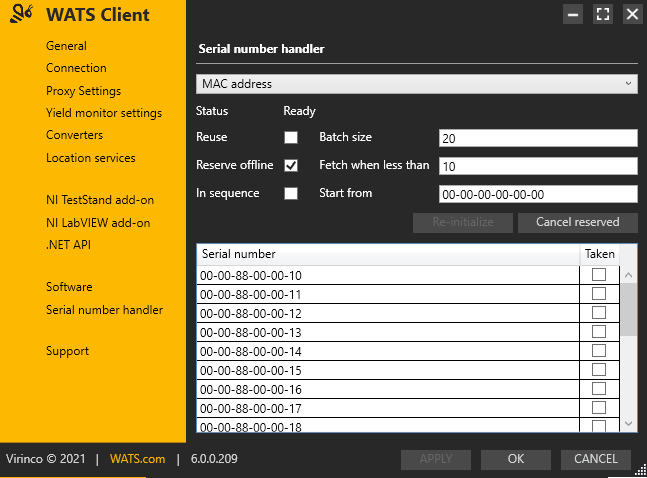
Task: Select row 00-00-88-00-00-14
Action: [388, 351]
